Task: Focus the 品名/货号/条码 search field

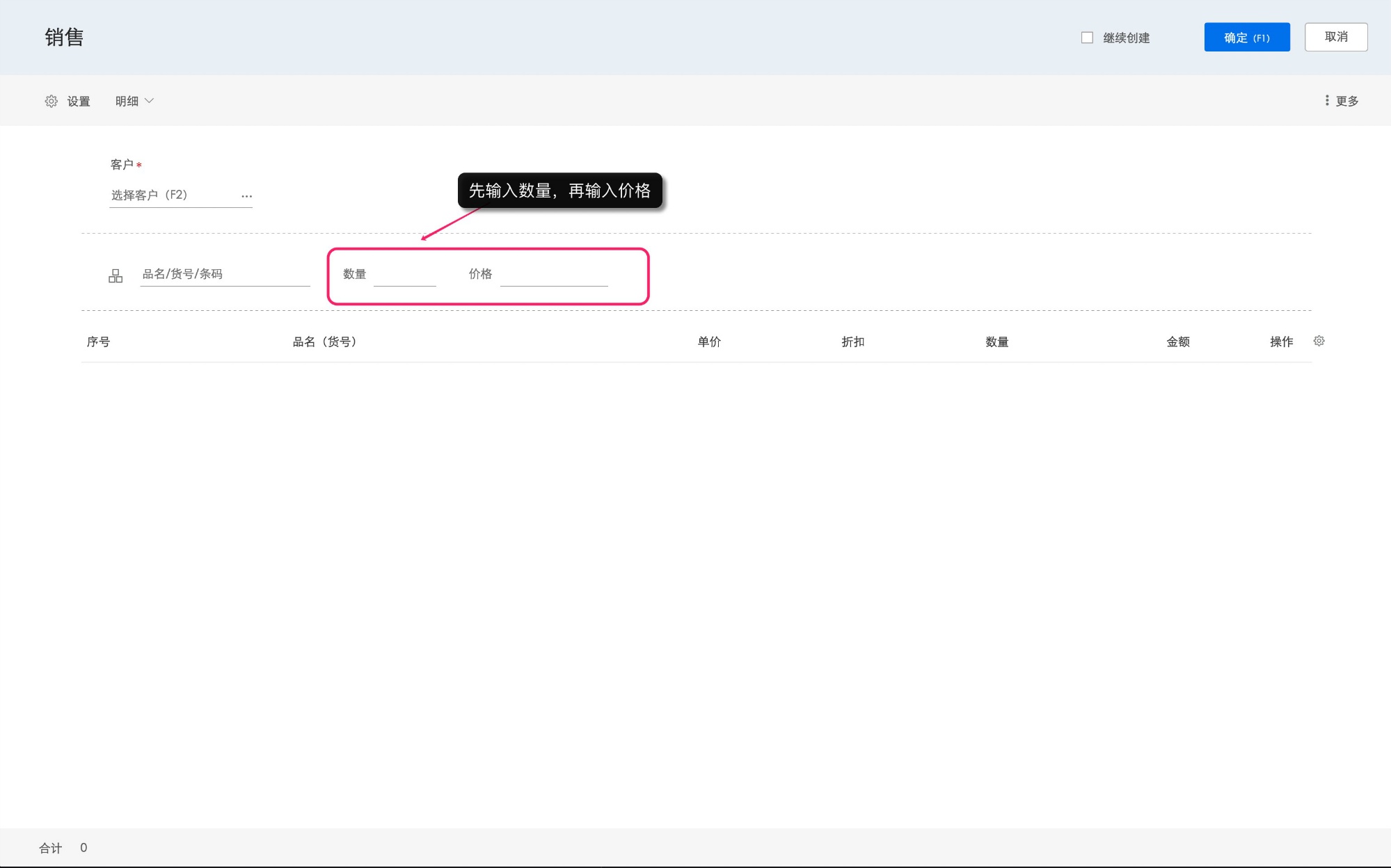Action: pyautogui.click(x=224, y=274)
